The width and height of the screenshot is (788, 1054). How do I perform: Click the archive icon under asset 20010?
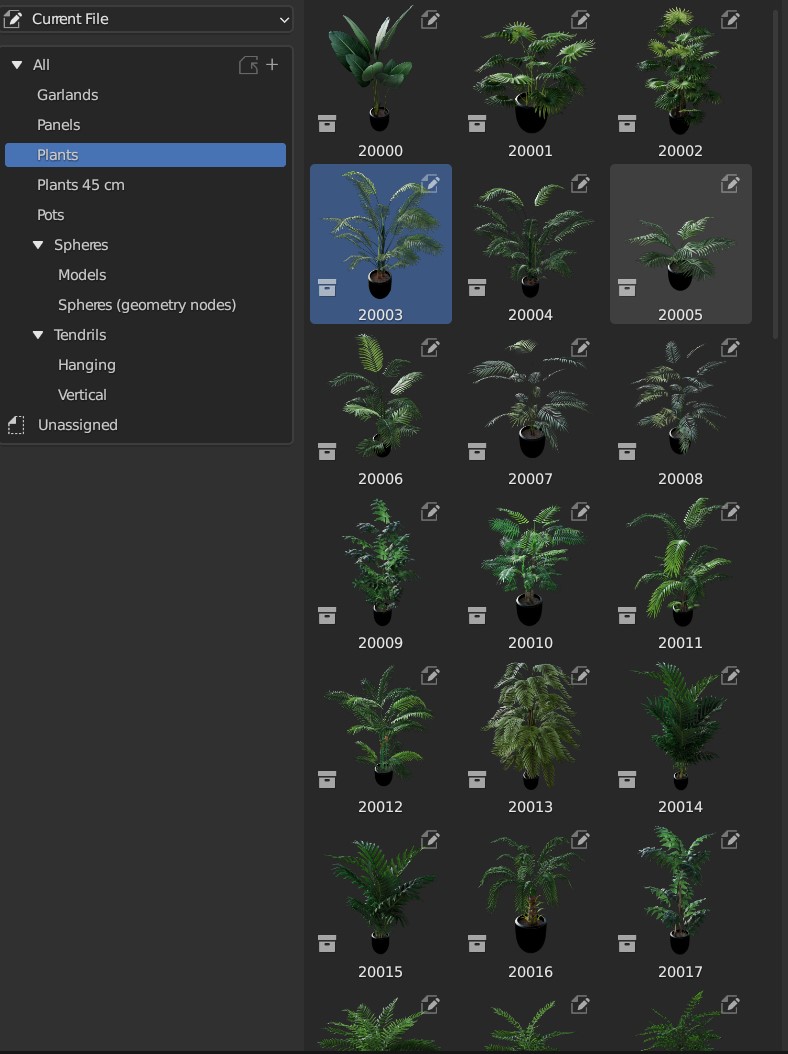tap(477, 616)
